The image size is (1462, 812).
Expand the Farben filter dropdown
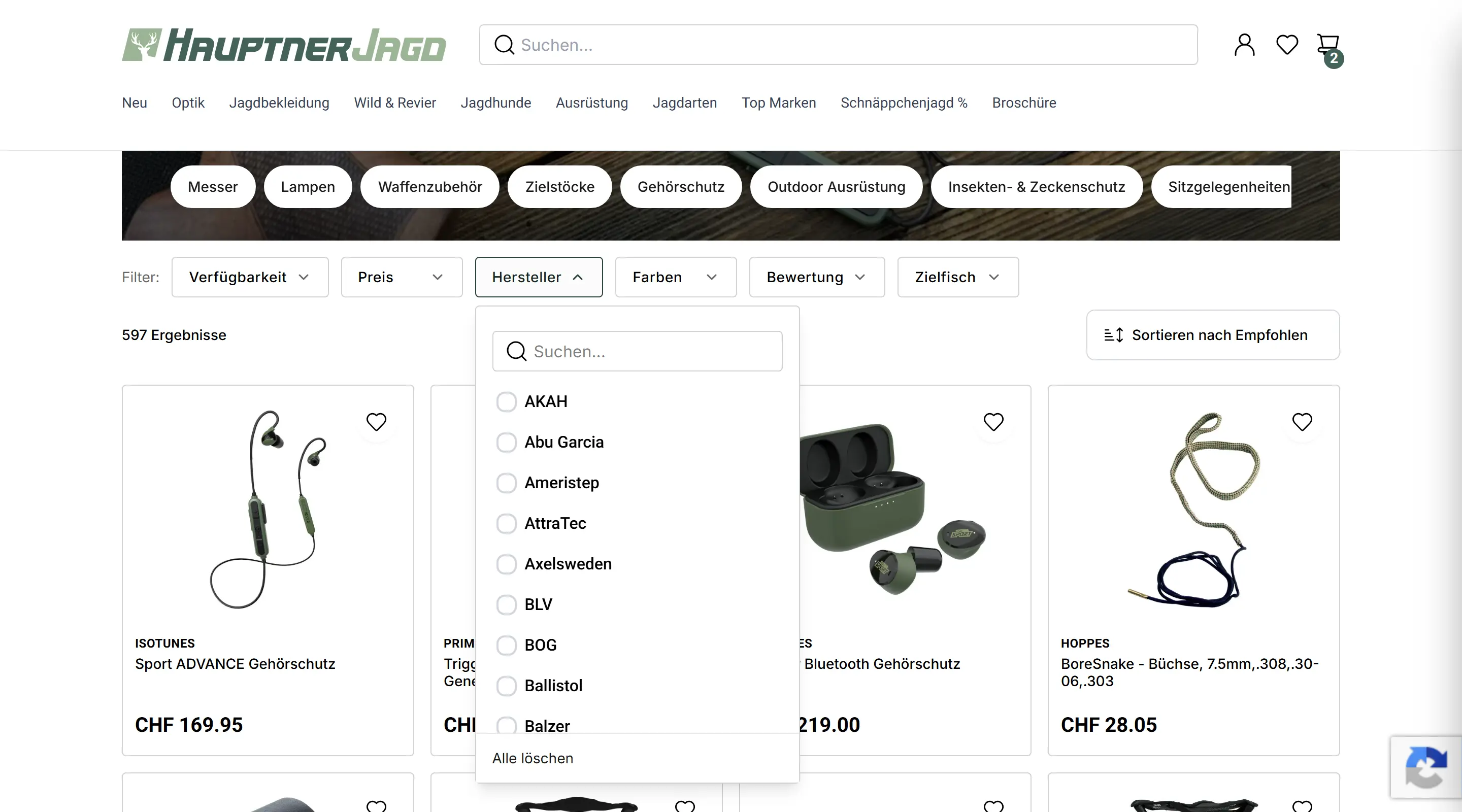tap(675, 277)
